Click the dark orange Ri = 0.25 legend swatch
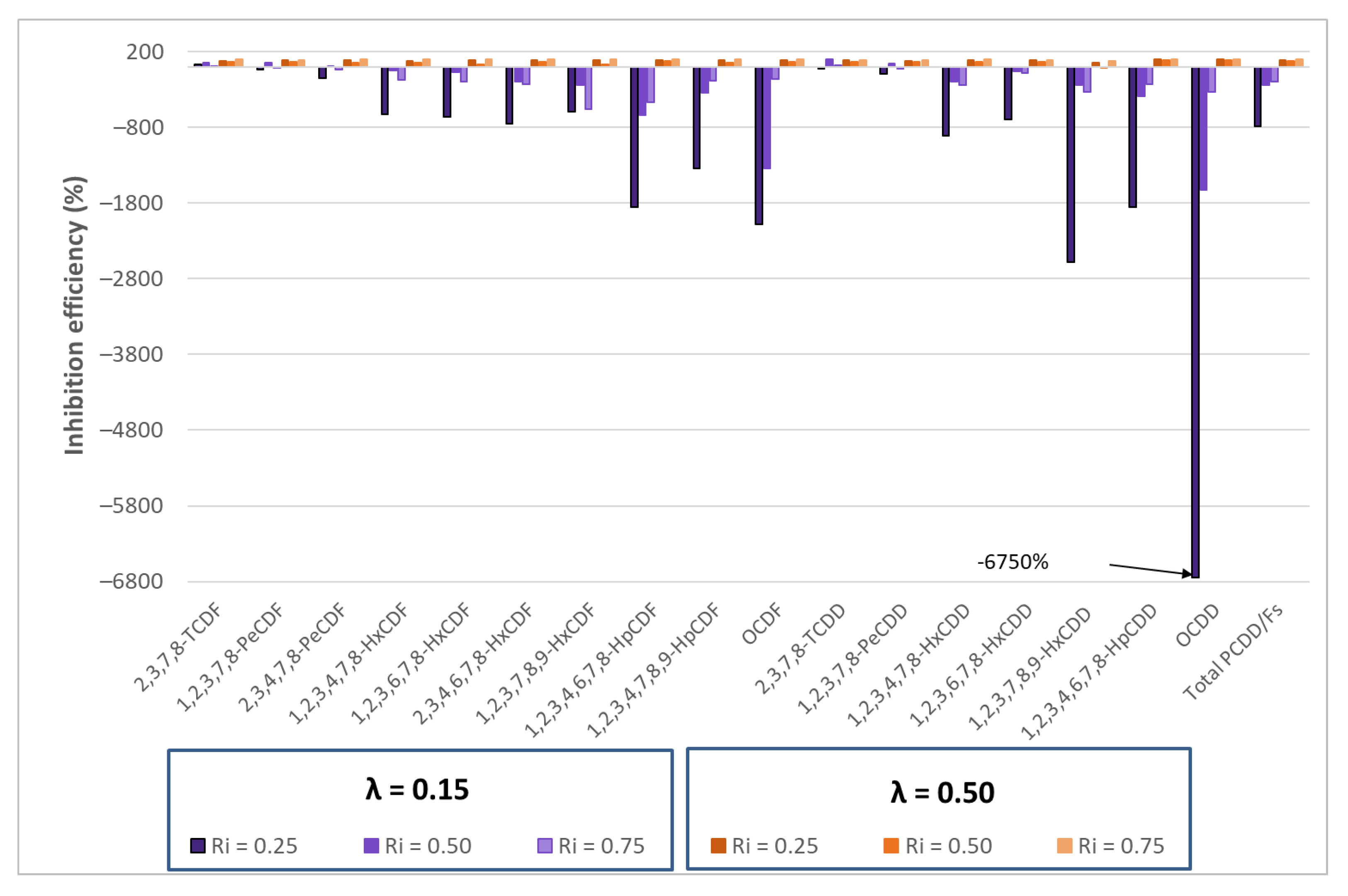This screenshot has width=1348, height=896. pos(718,845)
